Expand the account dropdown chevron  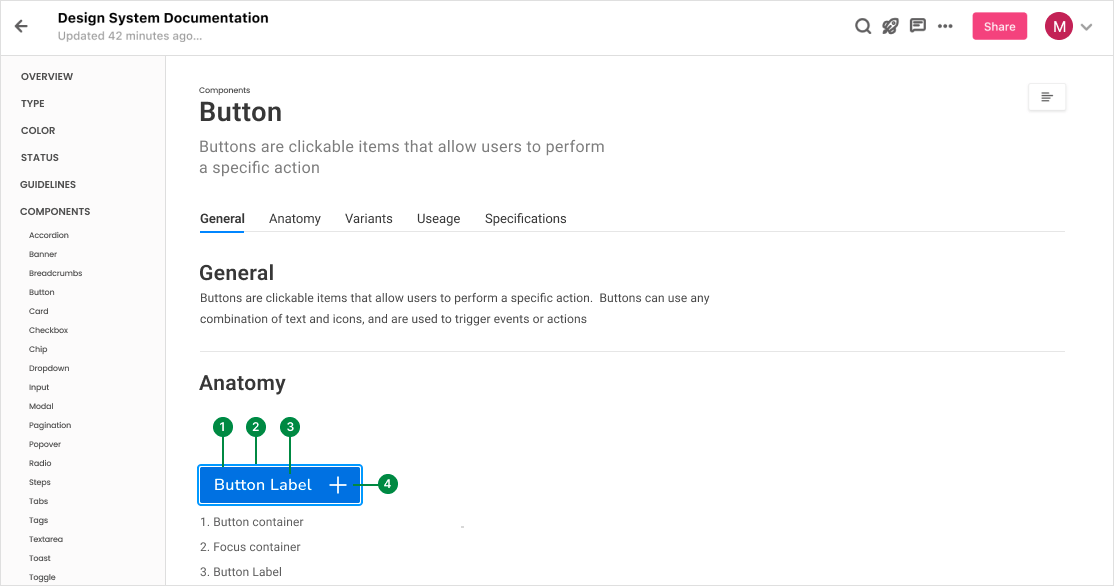pyautogui.click(x=1087, y=28)
